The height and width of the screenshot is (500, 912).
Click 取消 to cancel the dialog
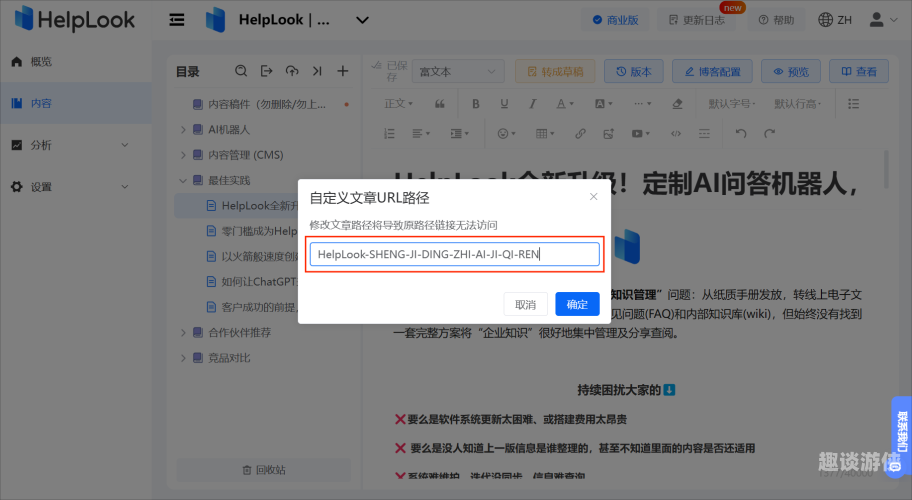click(x=525, y=304)
